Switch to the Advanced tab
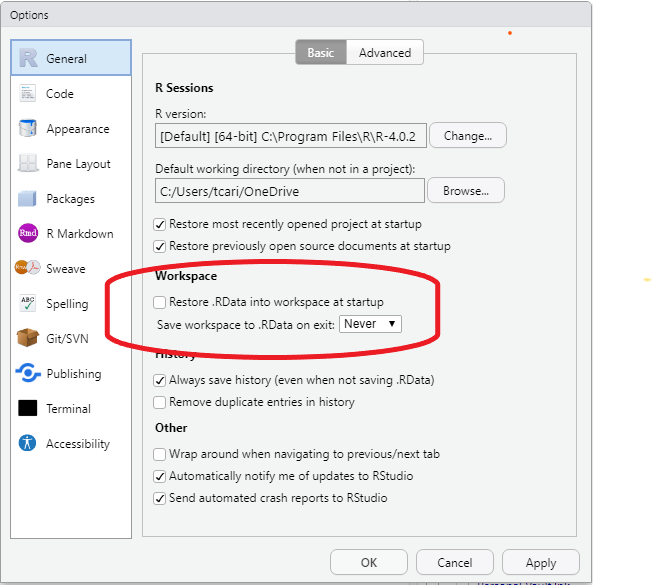 [x=385, y=53]
